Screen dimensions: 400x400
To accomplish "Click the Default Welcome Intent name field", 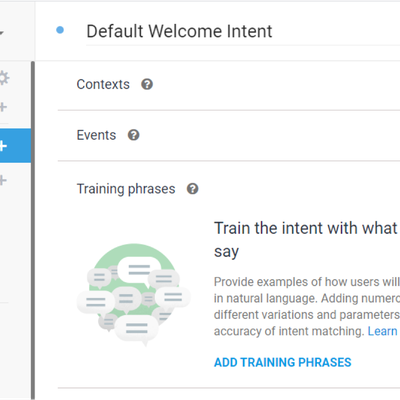I will point(243,32).
